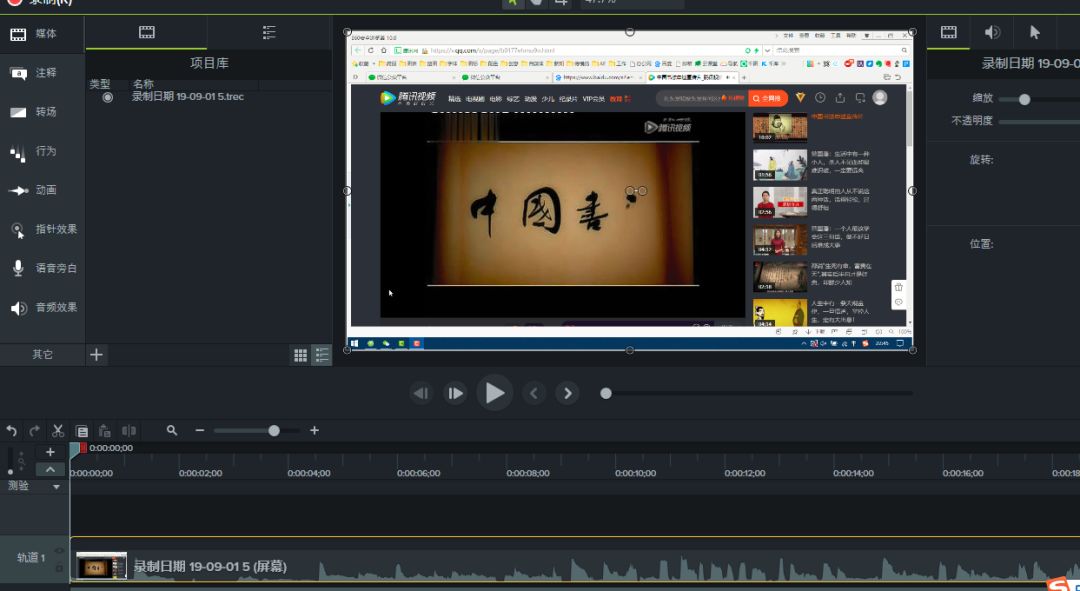The width and height of the screenshot is (1080, 591).
Task: Open the 注释 (Annotations) tool
Action: (x=33, y=73)
